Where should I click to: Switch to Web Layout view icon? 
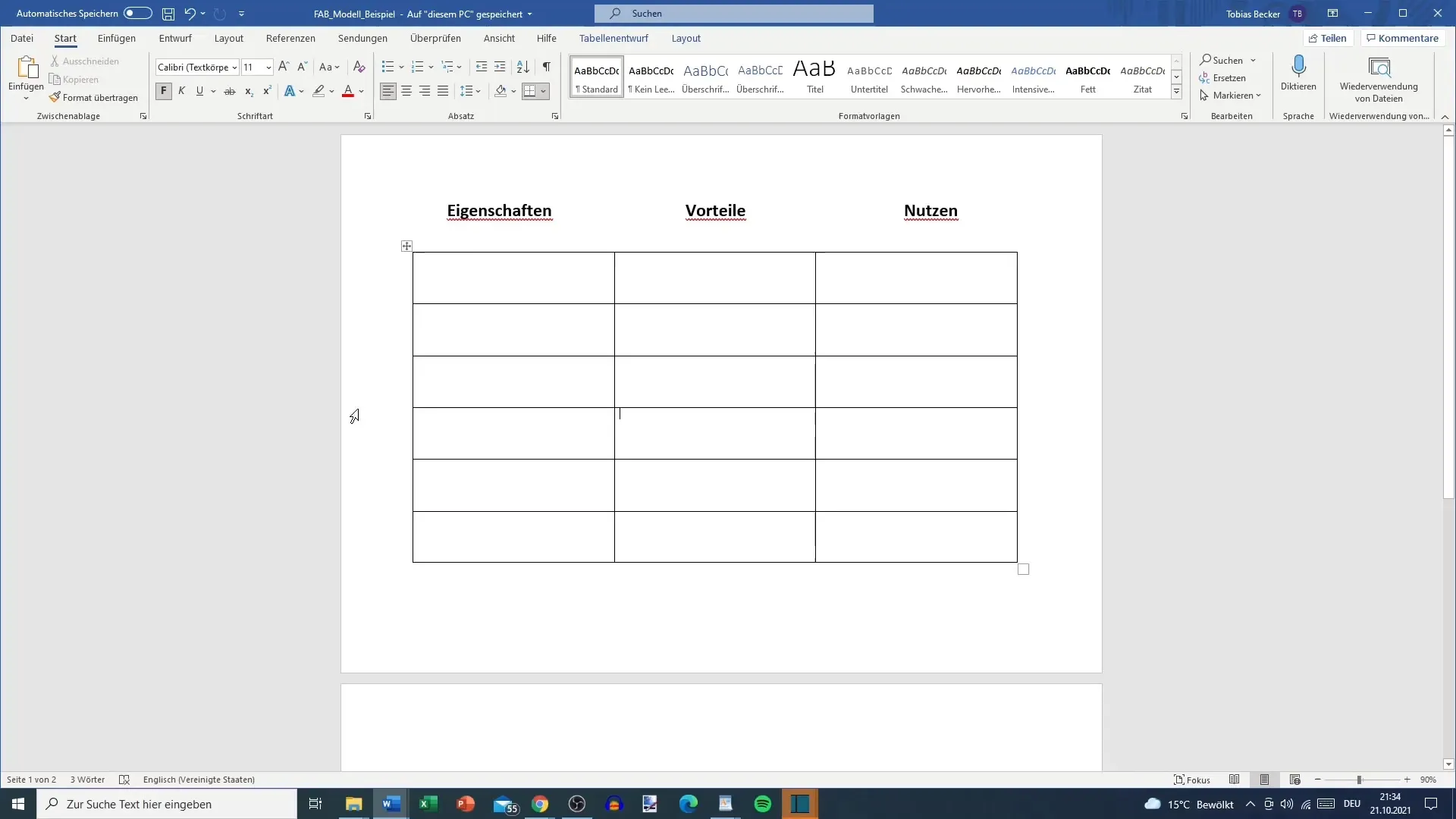pyautogui.click(x=1294, y=780)
